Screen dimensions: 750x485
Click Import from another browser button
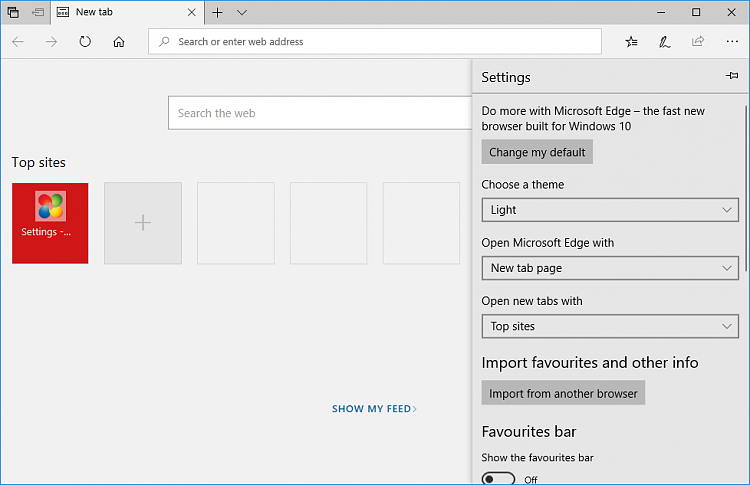point(563,393)
